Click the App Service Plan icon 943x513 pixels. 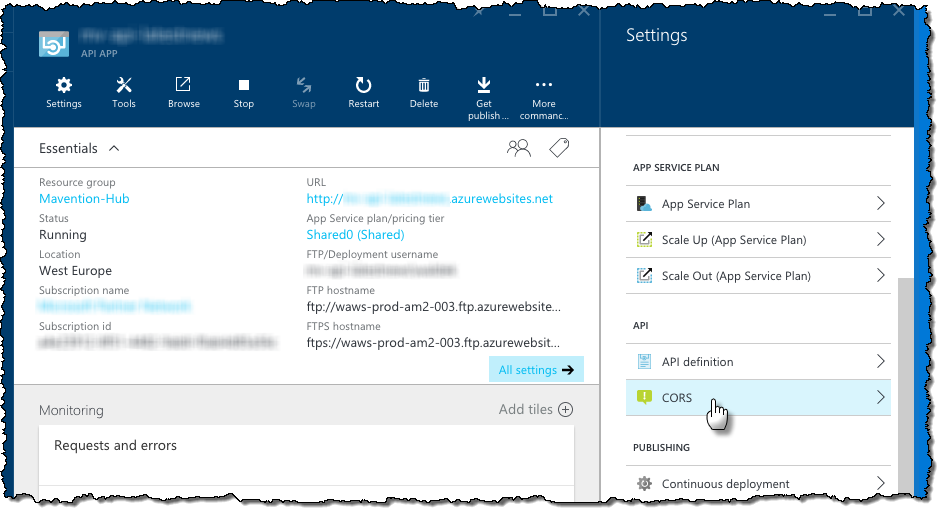click(644, 203)
